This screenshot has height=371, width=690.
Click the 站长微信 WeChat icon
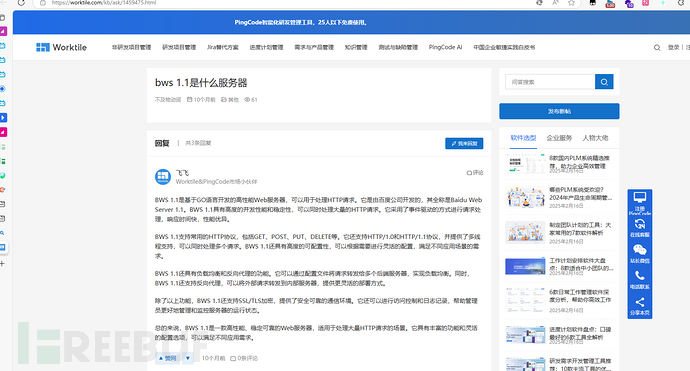click(x=639, y=250)
